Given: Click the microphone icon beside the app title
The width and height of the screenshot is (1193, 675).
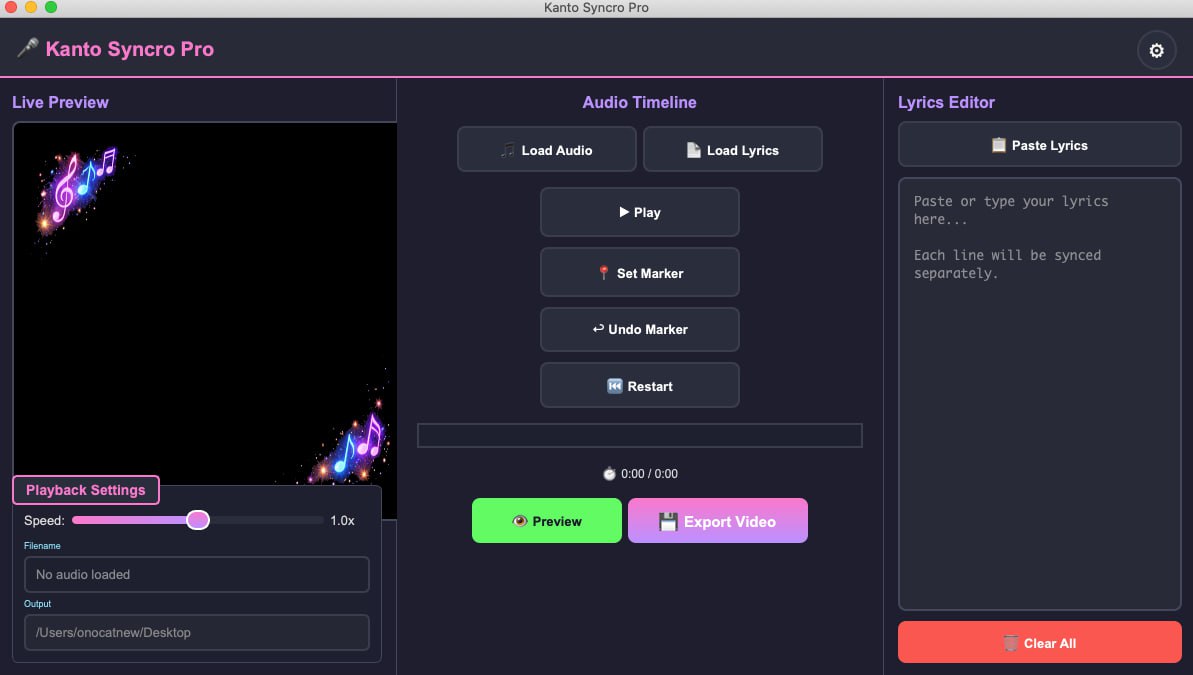Looking at the screenshot, I should point(27,49).
